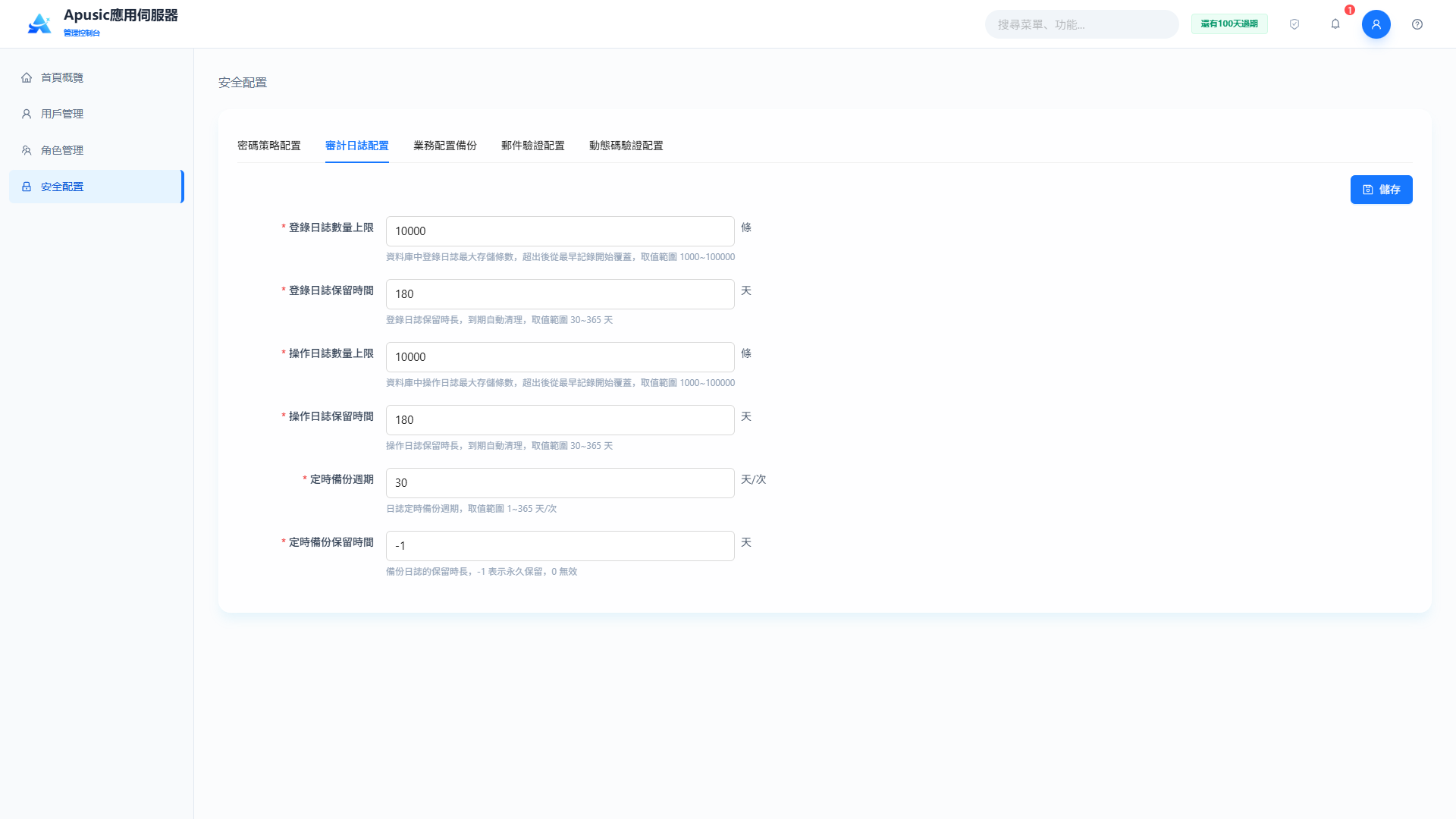
Task: Click the lock icon beside 安全配置
Action: (27, 187)
